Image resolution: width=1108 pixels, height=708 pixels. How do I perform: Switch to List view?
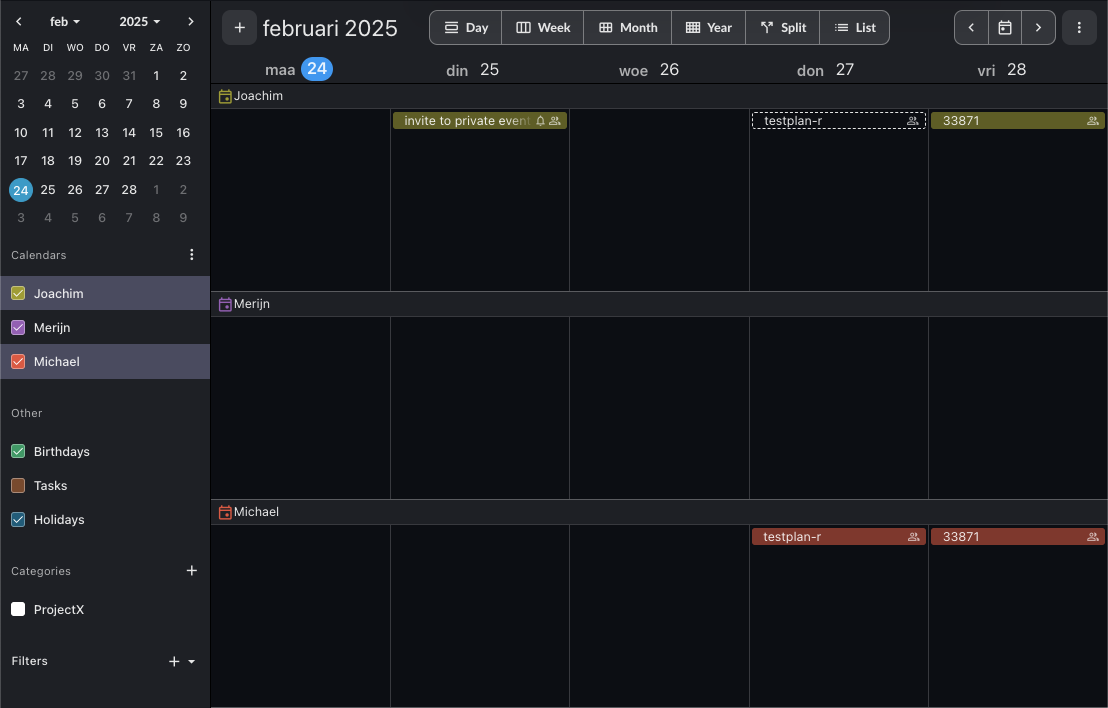[855, 28]
